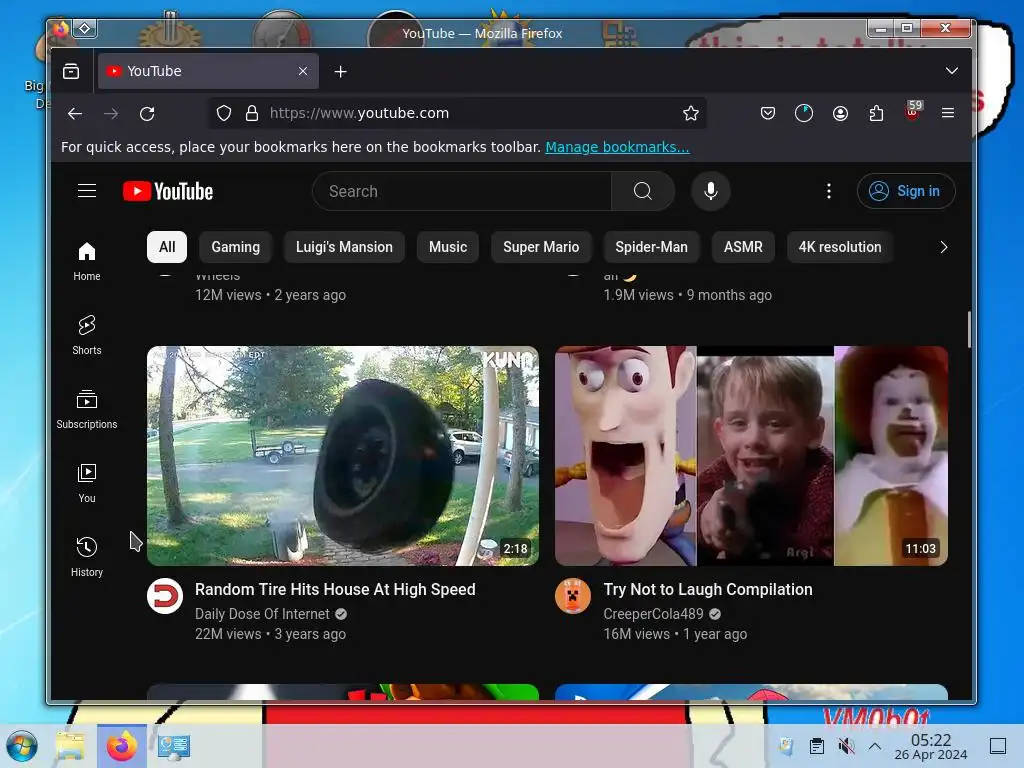
Task: Open CreeperCola489 channel name
Action: click(x=653, y=614)
